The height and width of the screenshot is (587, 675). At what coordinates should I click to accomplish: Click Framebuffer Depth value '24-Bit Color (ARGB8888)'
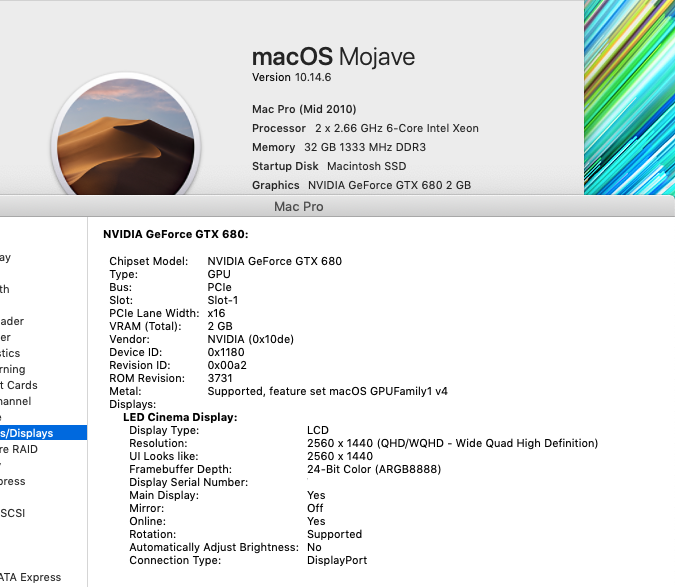pyautogui.click(x=374, y=469)
